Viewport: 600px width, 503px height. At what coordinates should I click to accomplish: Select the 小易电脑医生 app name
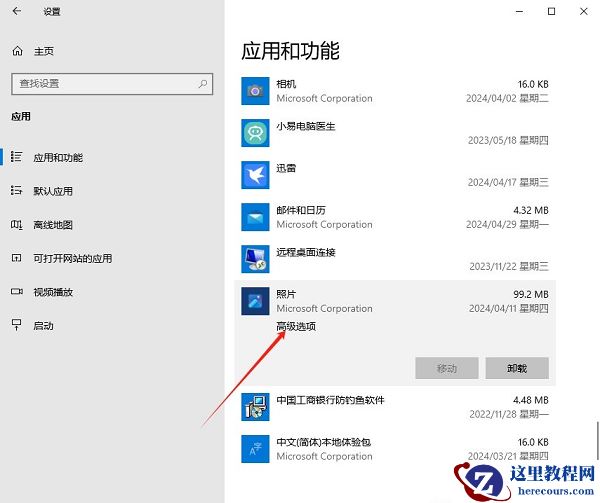click(x=306, y=126)
